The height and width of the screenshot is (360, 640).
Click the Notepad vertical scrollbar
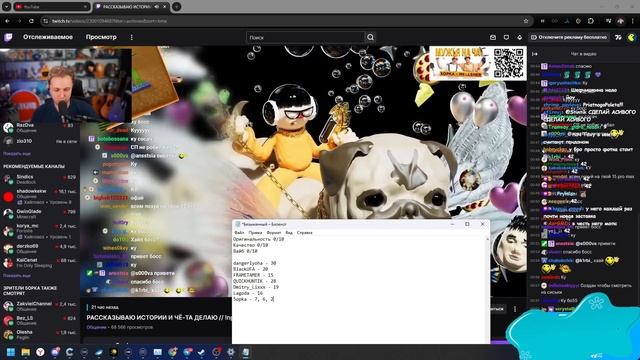click(487, 290)
